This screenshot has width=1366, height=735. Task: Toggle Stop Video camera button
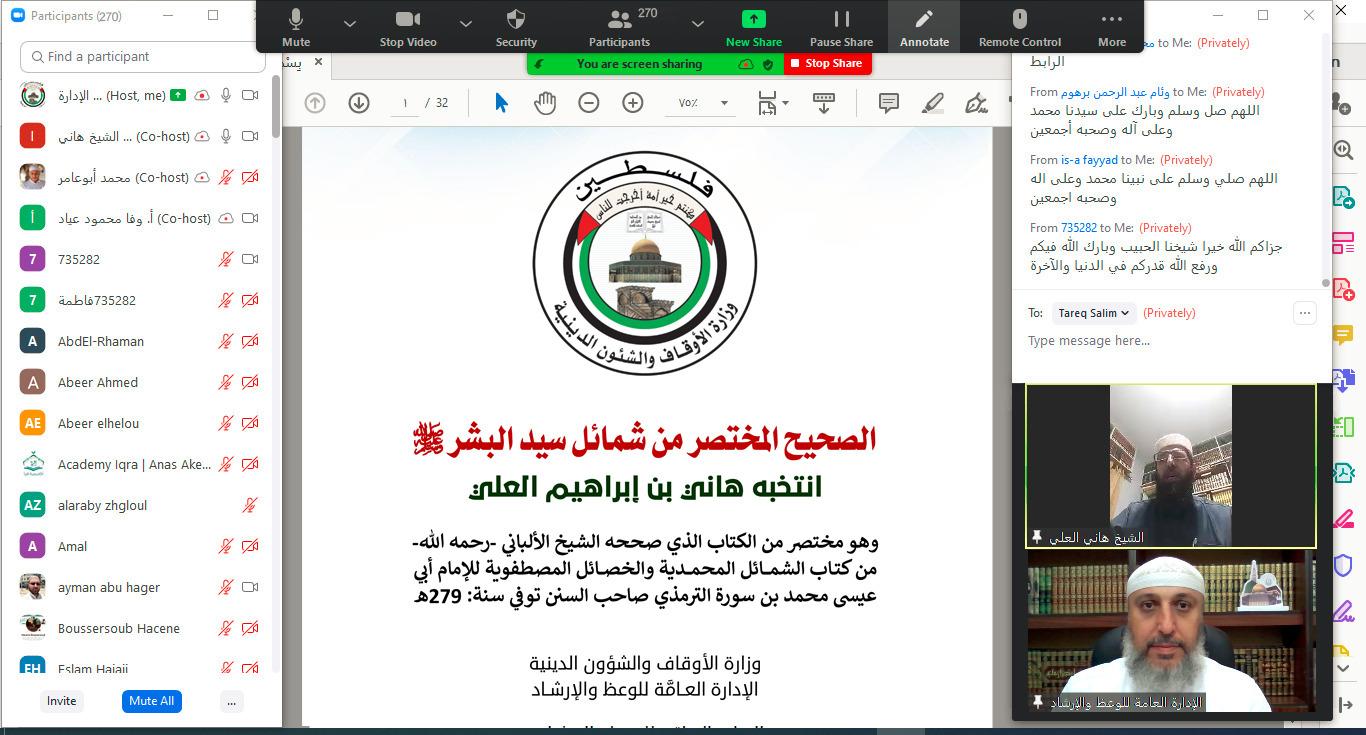click(408, 27)
